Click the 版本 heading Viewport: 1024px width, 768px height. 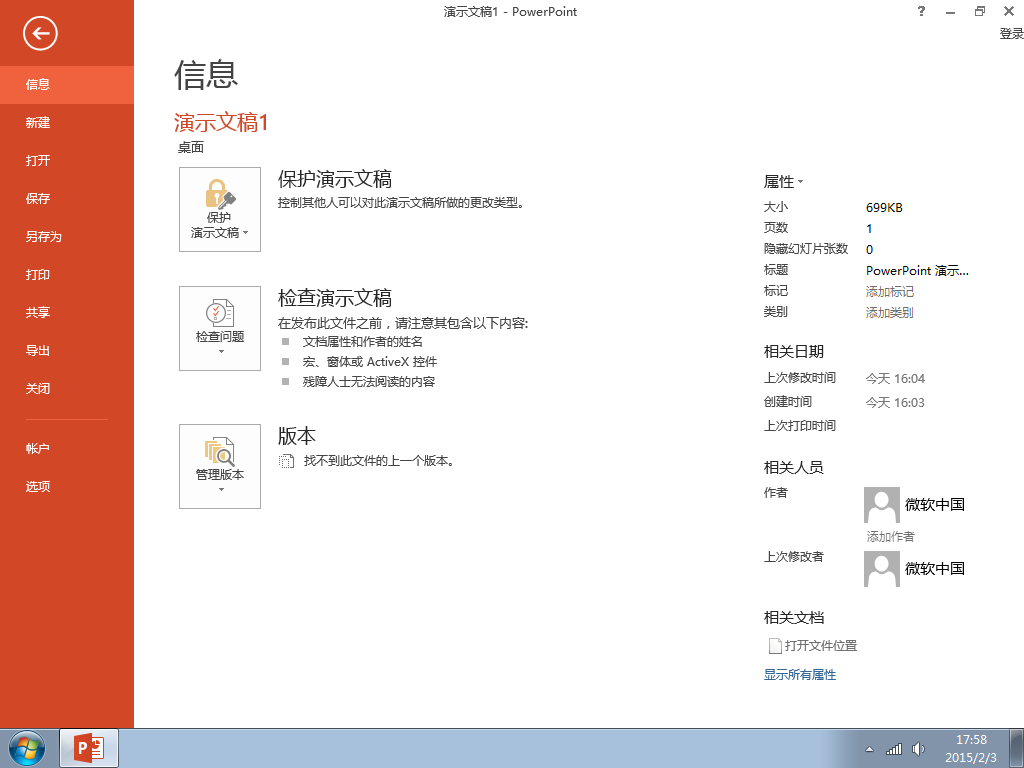coord(297,436)
